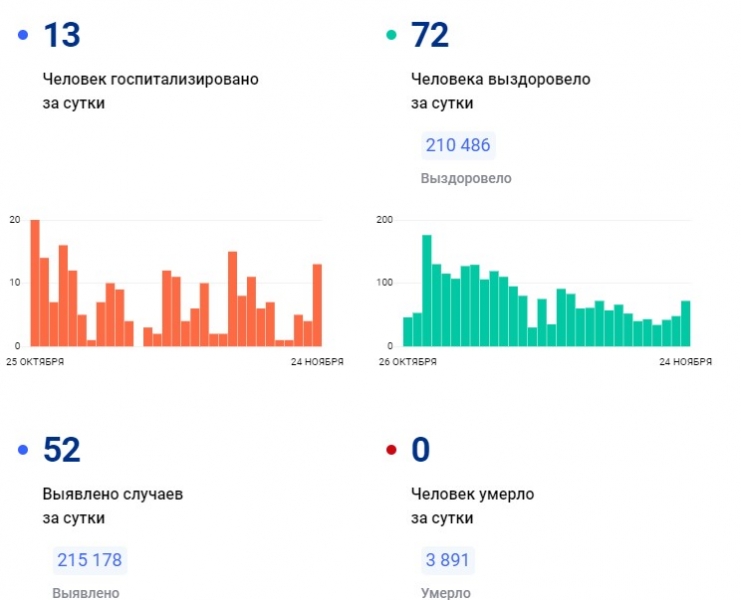
Task: Click the red dot beside number 0
Action: 391,451
